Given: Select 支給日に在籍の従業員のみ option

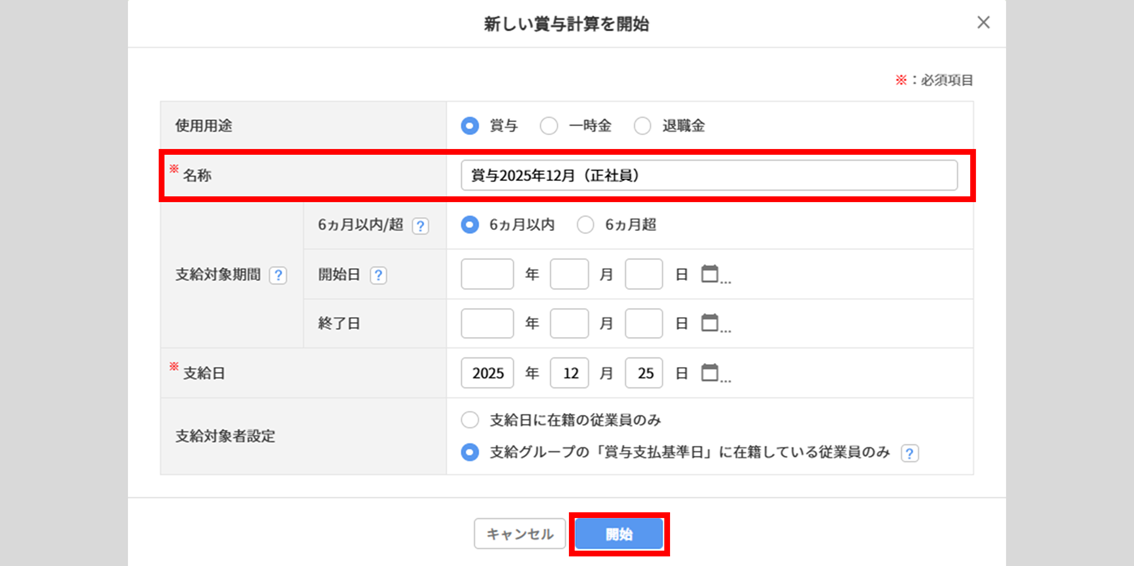Looking at the screenshot, I should point(470,420).
